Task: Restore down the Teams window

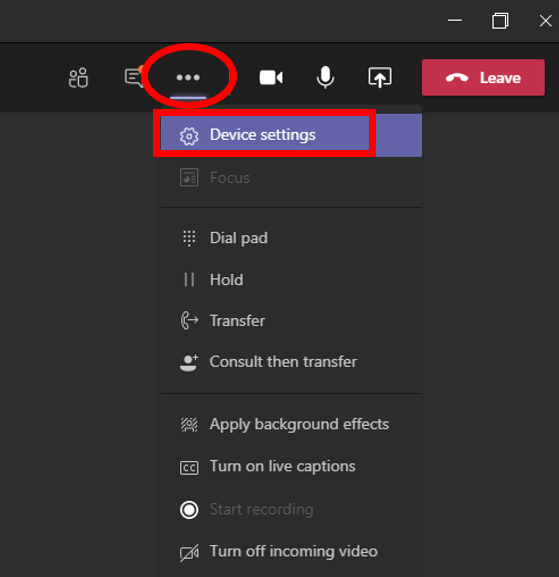Action: [500, 21]
